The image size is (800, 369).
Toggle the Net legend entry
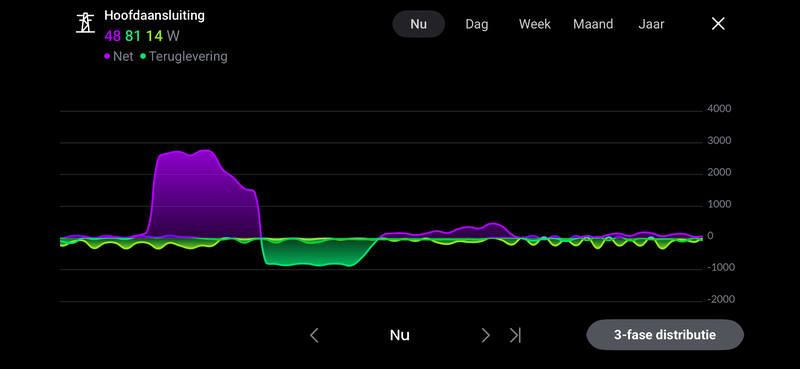pyautogui.click(x=119, y=56)
